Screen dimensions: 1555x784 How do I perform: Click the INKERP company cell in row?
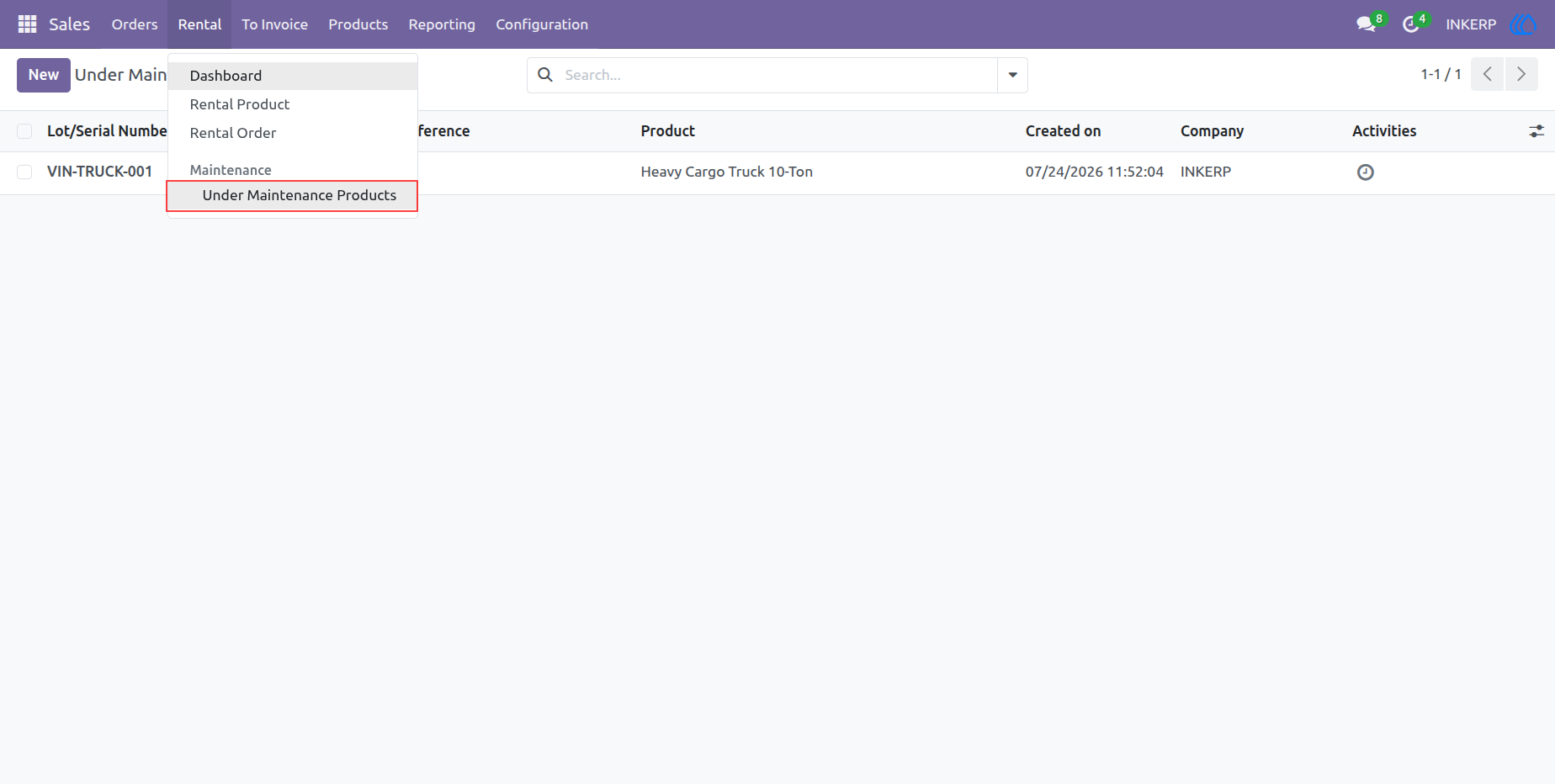pyautogui.click(x=1205, y=172)
